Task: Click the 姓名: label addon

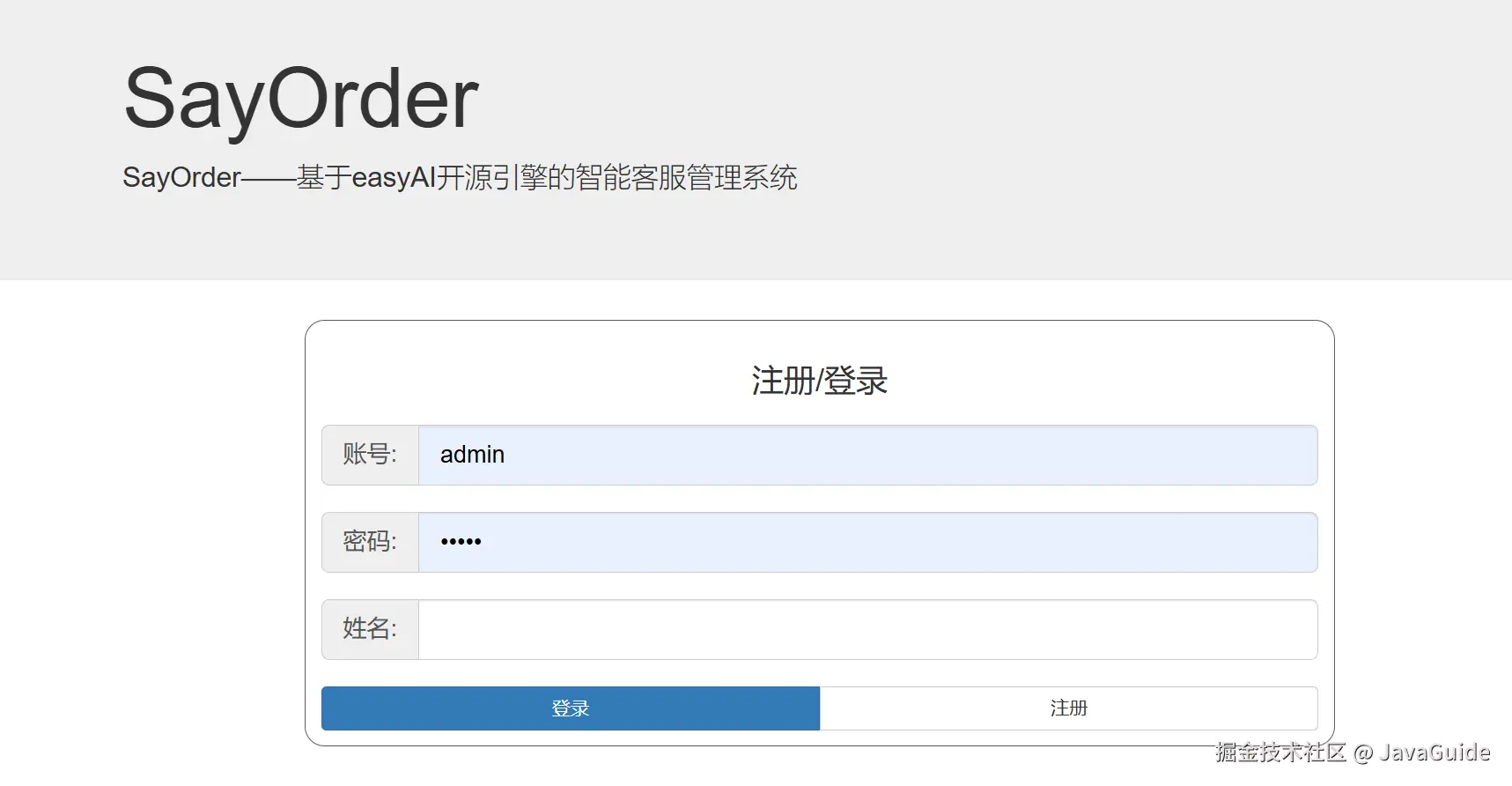Action: pyautogui.click(x=370, y=629)
